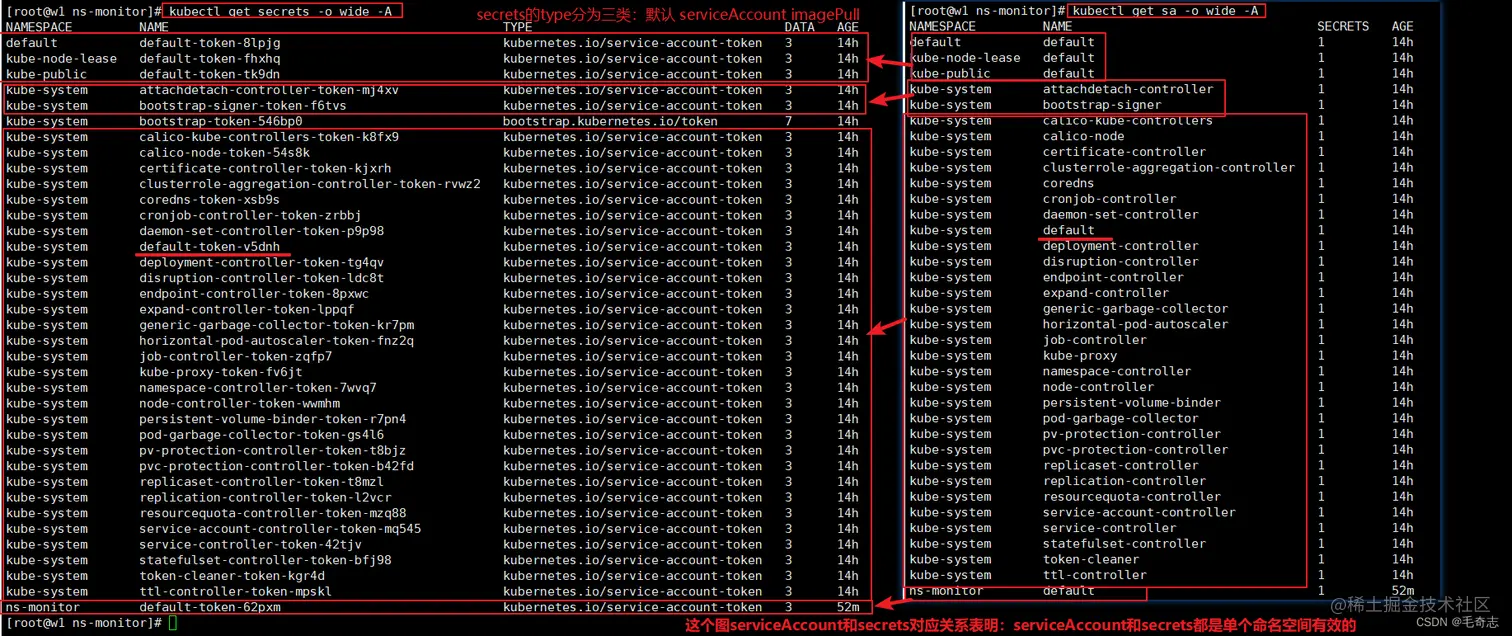Select default-token-62pxm in ns-monitor

pyautogui.click(x=210, y=607)
